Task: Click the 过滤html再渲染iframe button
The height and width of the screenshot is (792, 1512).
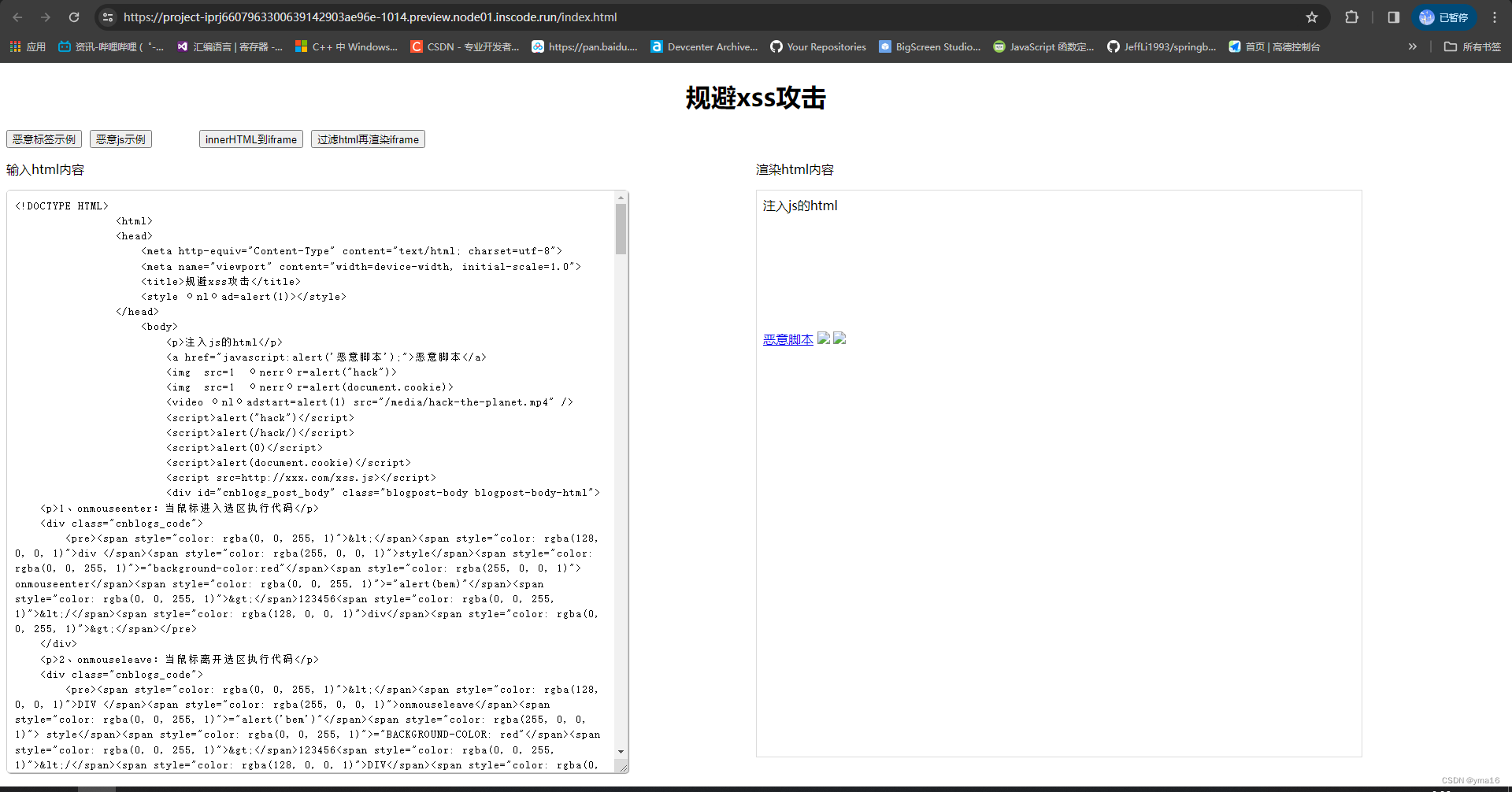Action: coord(368,139)
